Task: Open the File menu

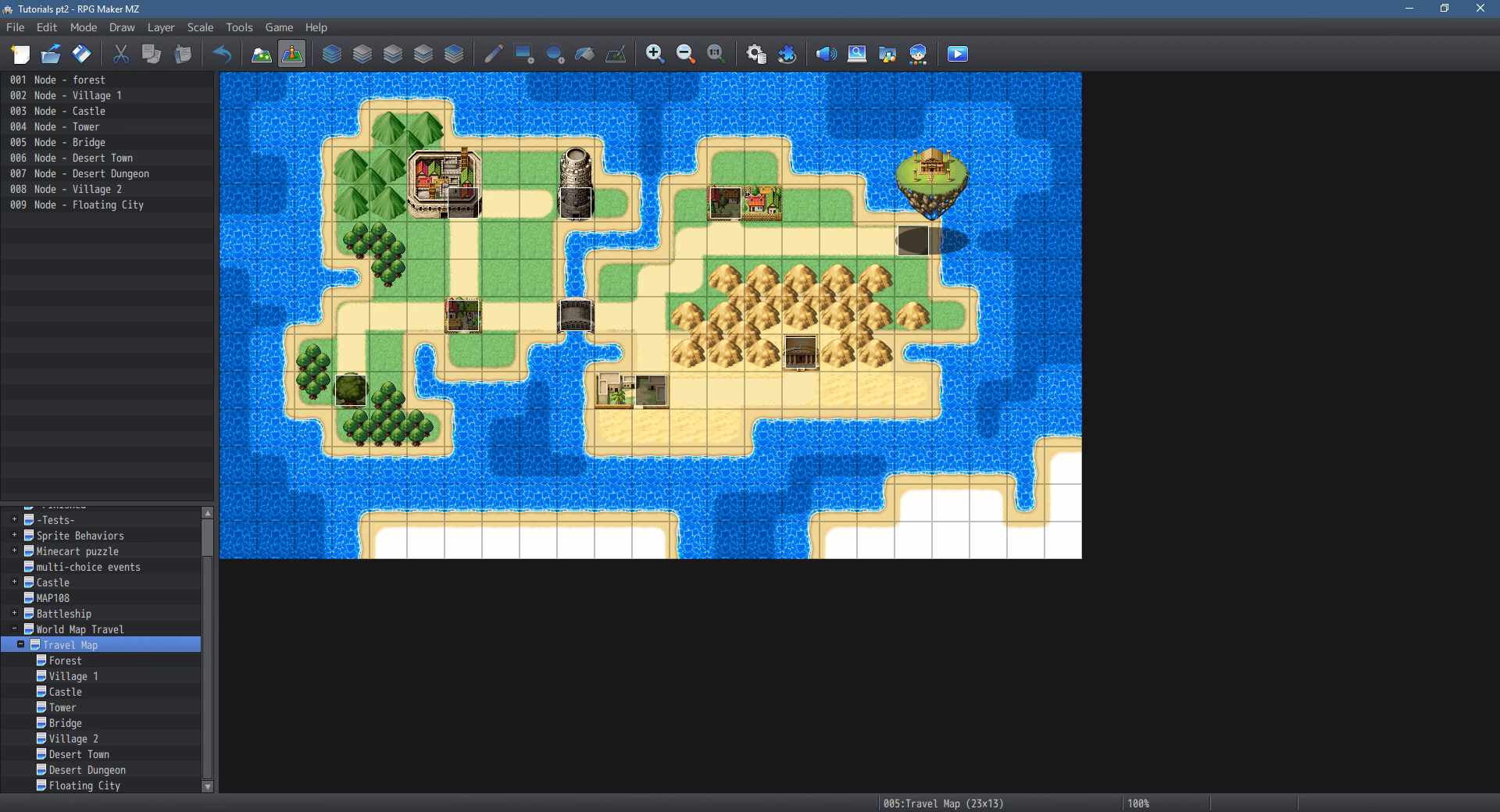Action: click(16, 27)
